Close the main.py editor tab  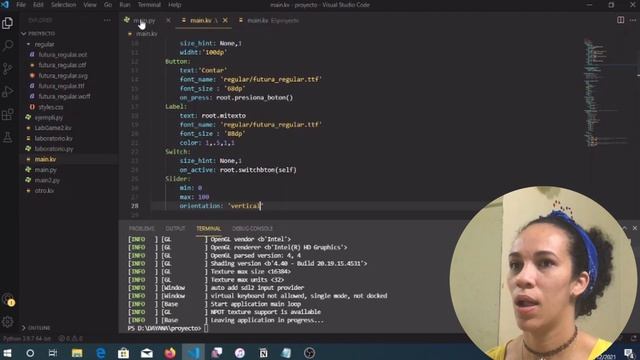(168, 20)
